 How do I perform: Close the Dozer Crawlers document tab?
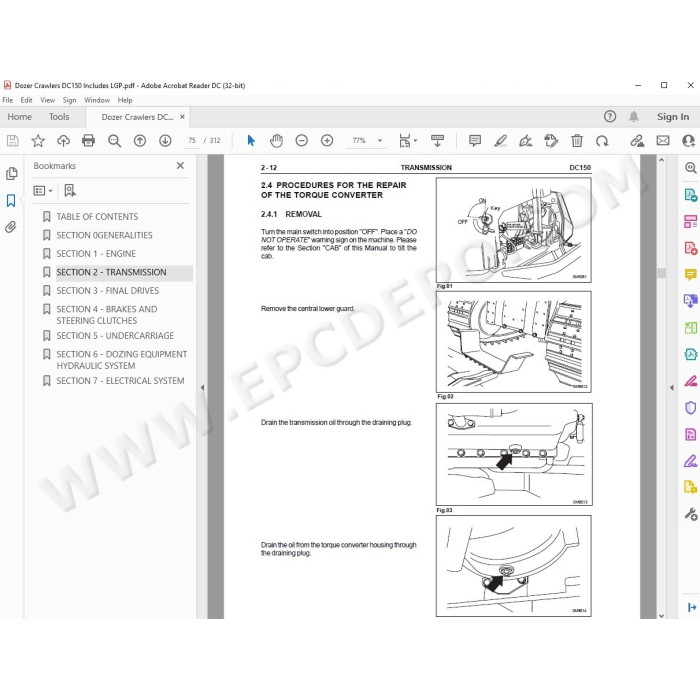(x=182, y=117)
